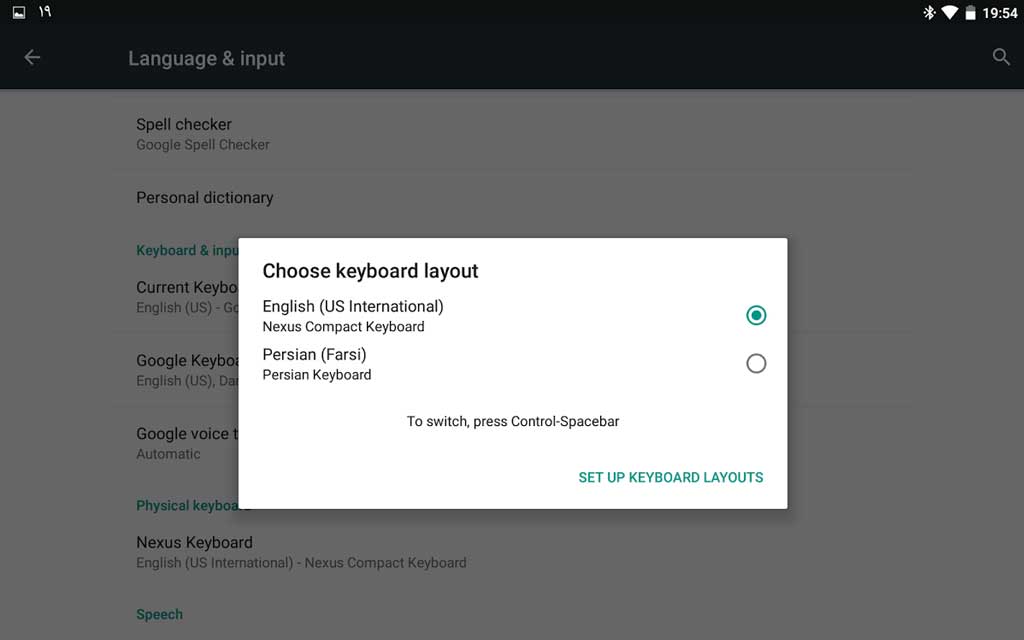Tap the battery icon in status bar

click(970, 13)
